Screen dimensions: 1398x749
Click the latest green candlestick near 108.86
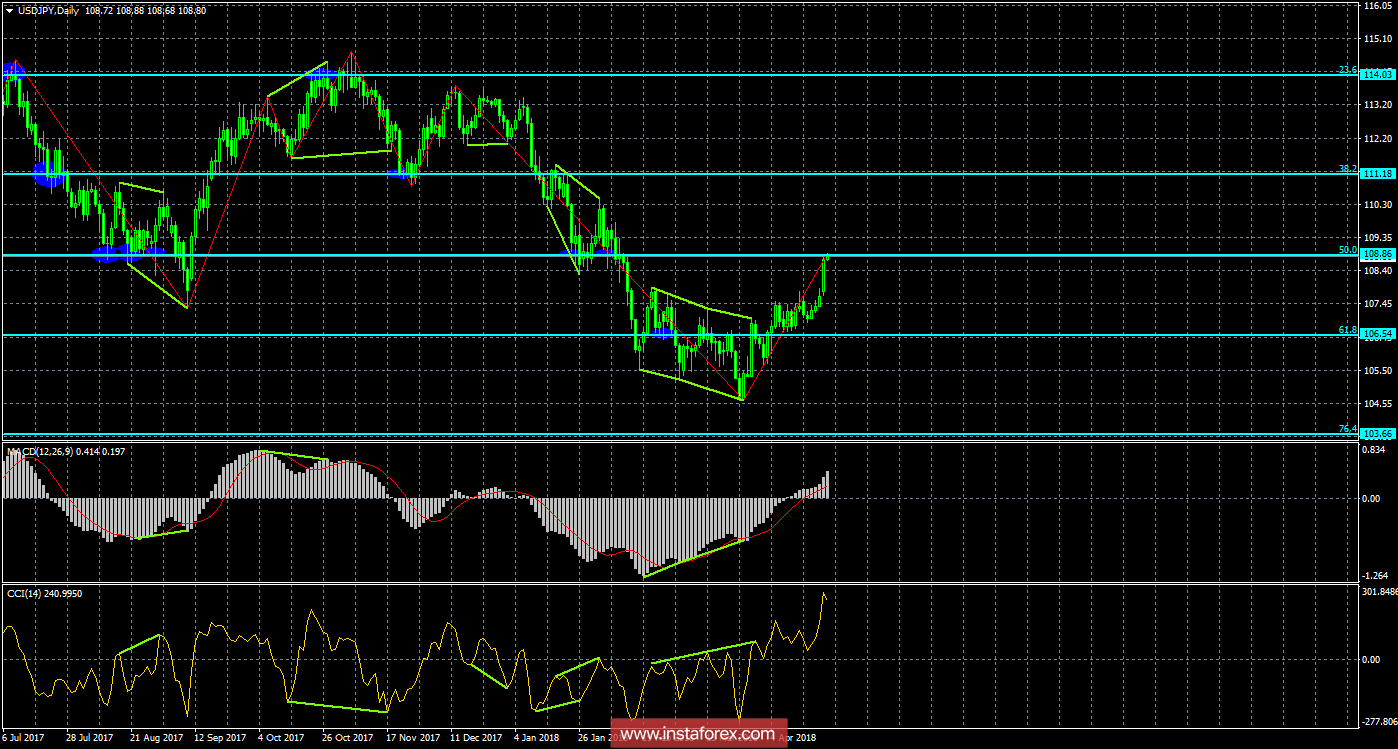click(826, 259)
